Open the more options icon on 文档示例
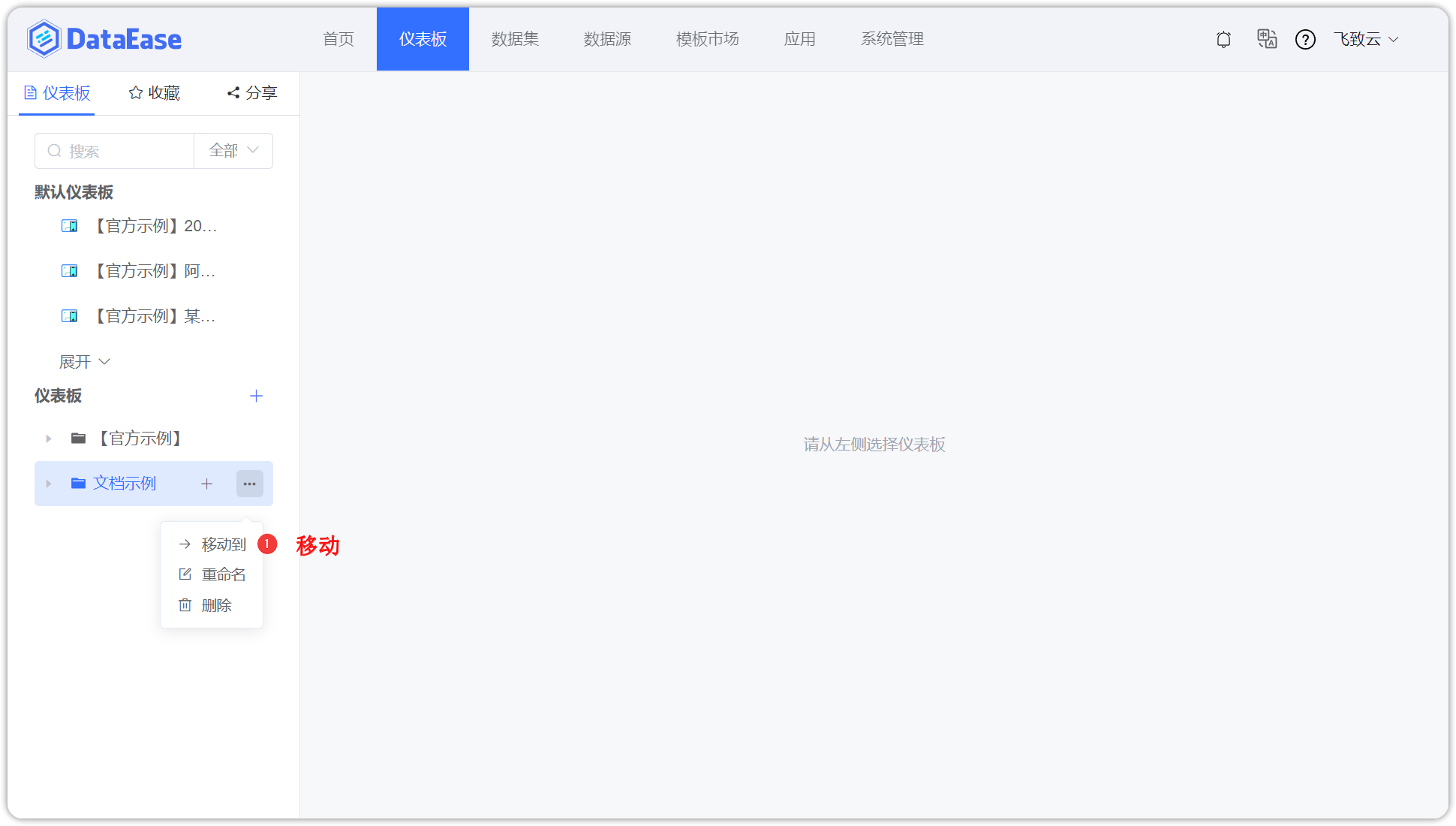1456x826 pixels. [249, 484]
